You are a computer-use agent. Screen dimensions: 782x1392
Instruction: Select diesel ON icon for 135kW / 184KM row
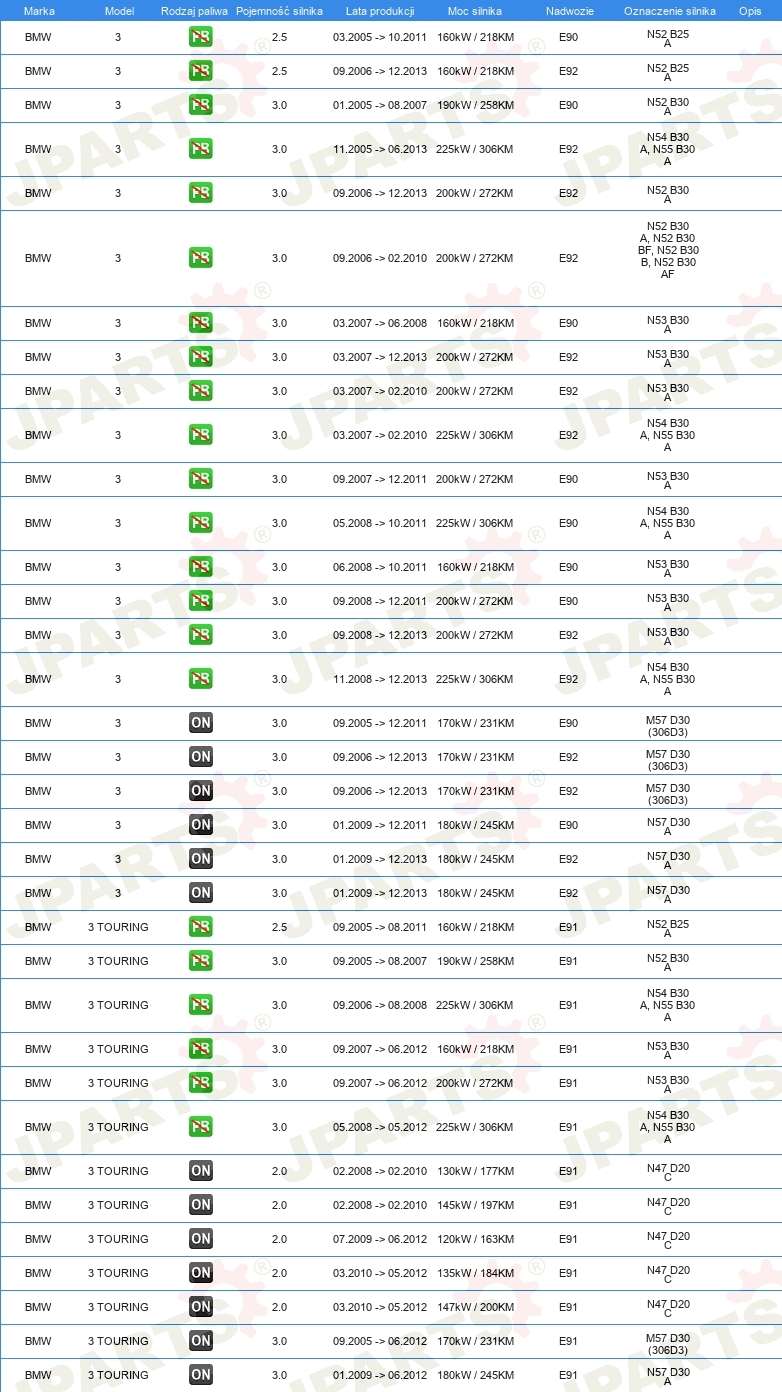point(201,1274)
